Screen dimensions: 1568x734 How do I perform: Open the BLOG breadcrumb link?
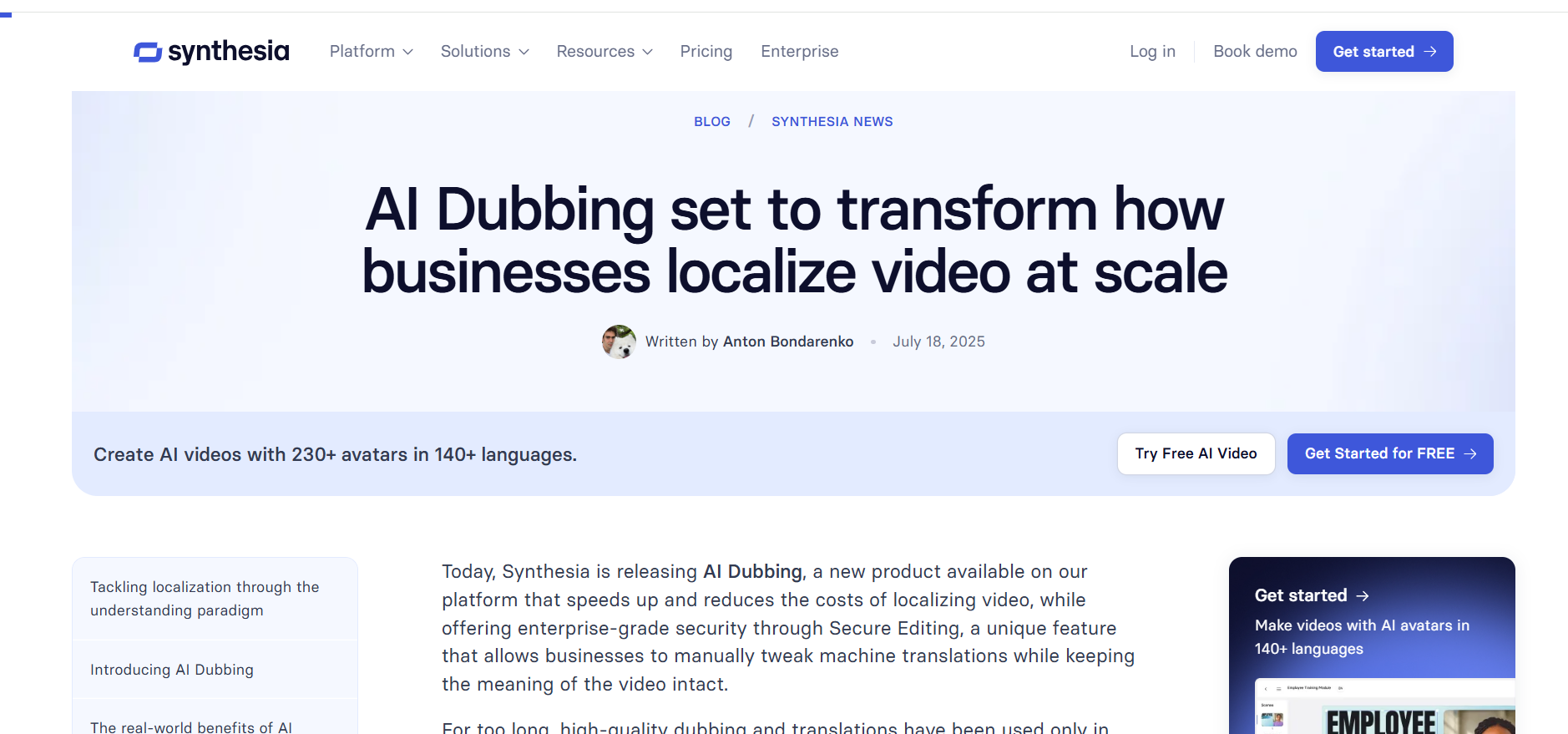click(712, 122)
